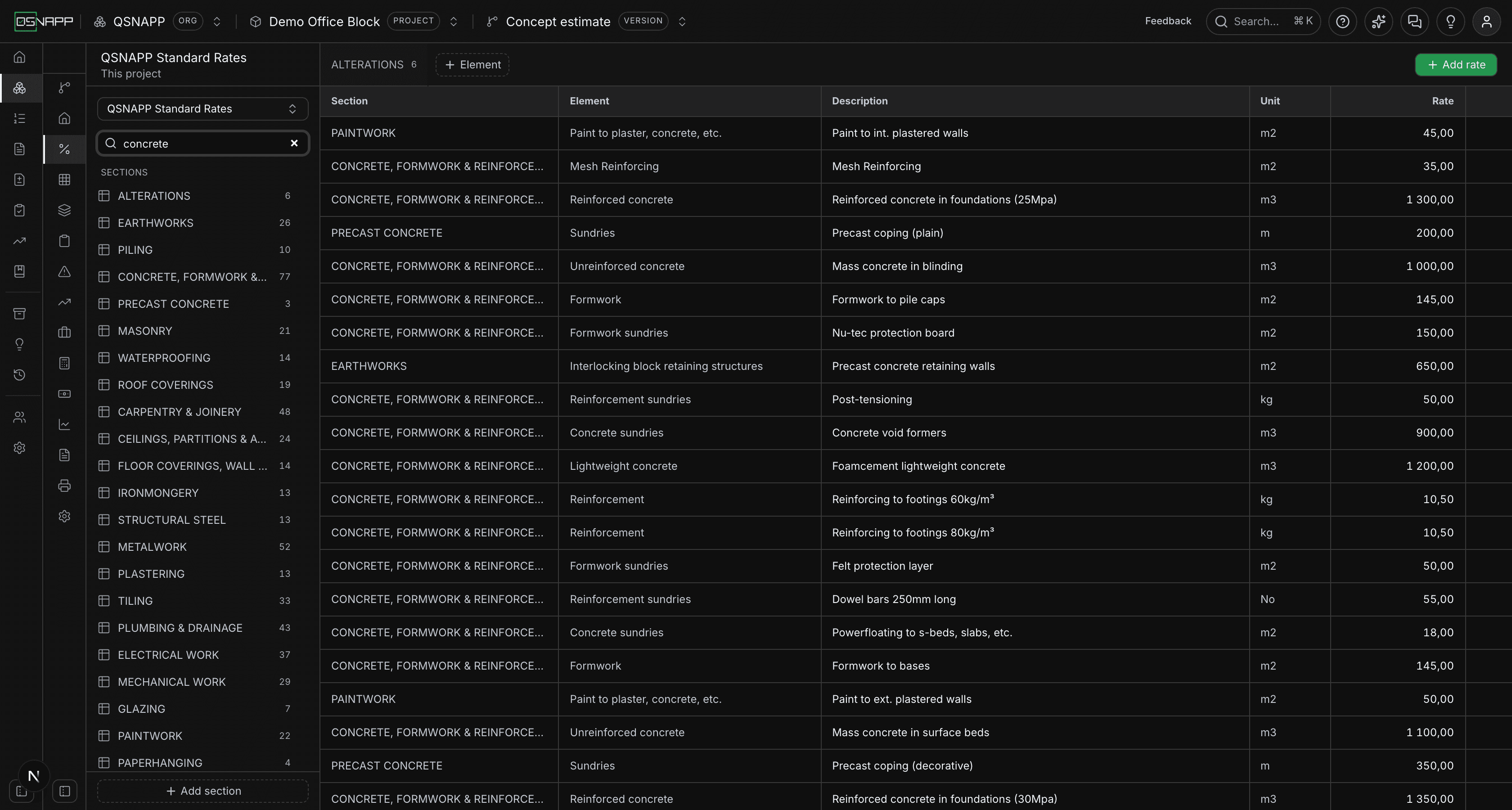This screenshot has height=810, width=1512.
Task: Click the sections search field containing concrete
Action: 202,143
